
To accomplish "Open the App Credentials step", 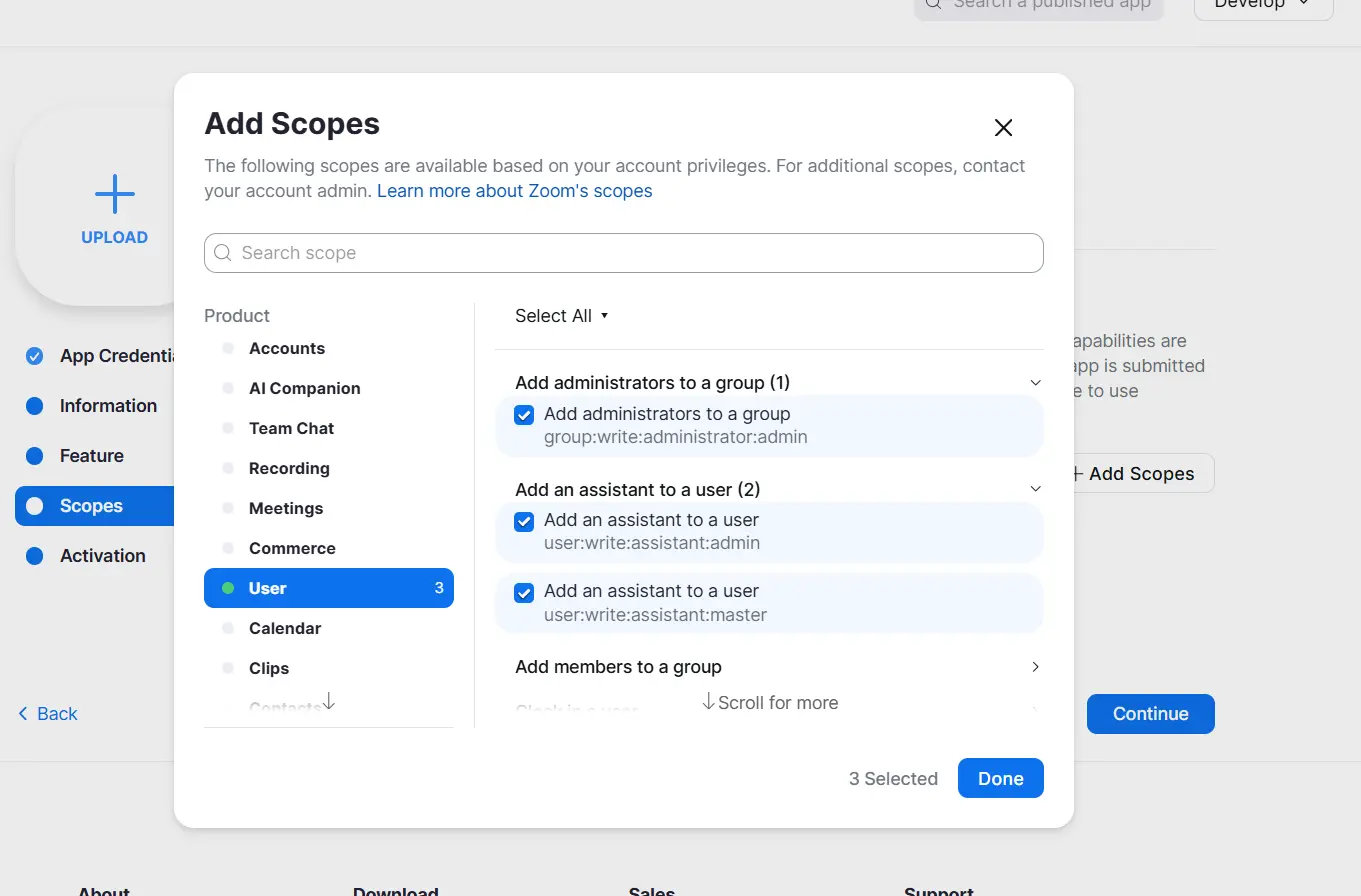I will [x=116, y=355].
